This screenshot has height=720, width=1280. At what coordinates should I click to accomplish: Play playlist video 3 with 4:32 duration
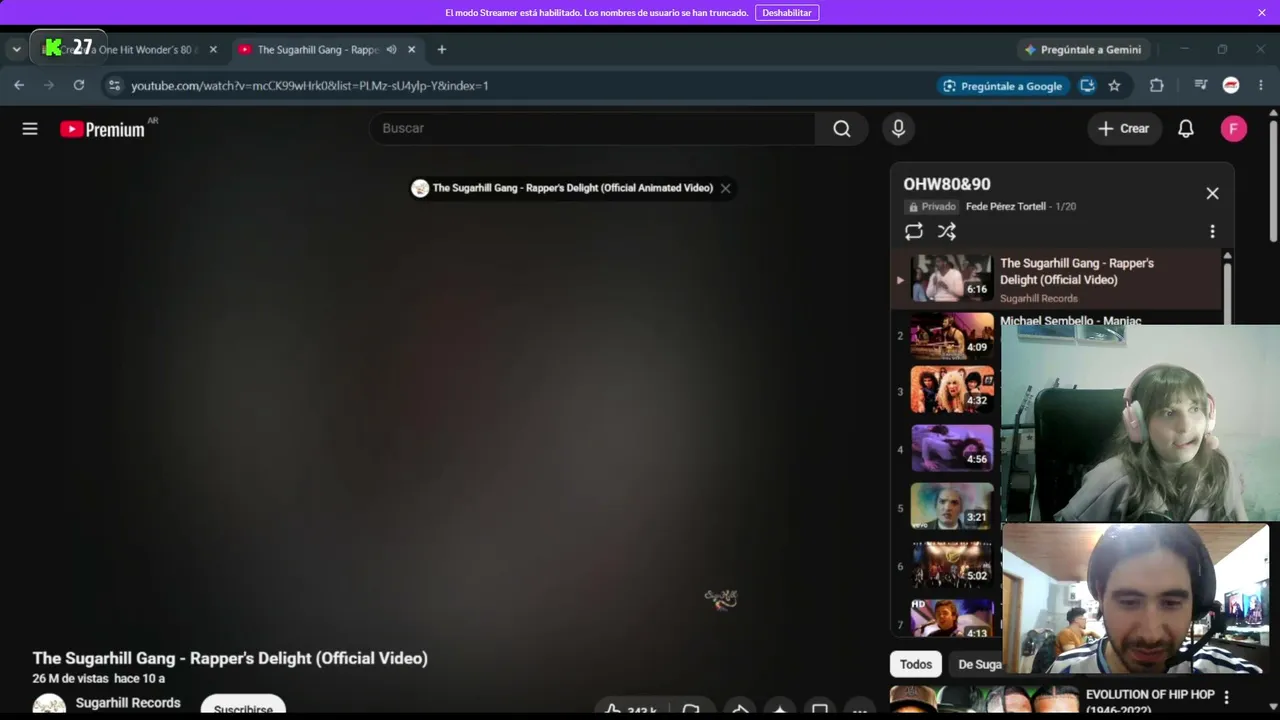coord(952,390)
